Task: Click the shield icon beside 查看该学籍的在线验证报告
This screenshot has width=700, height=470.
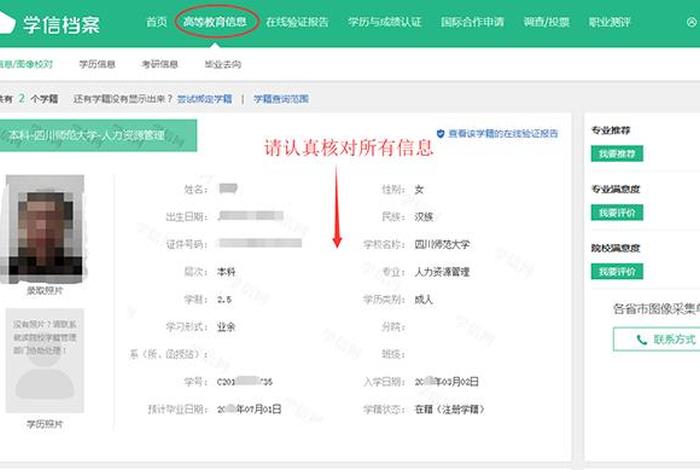Action: [x=440, y=133]
